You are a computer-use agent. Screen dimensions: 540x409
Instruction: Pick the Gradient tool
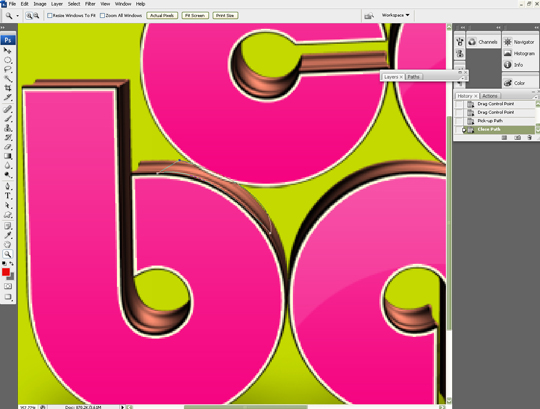pos(8,156)
